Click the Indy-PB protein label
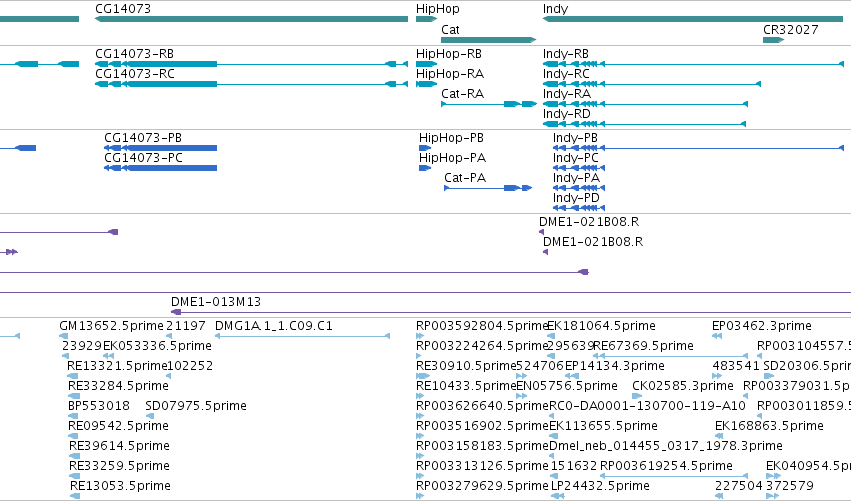 coord(575,138)
